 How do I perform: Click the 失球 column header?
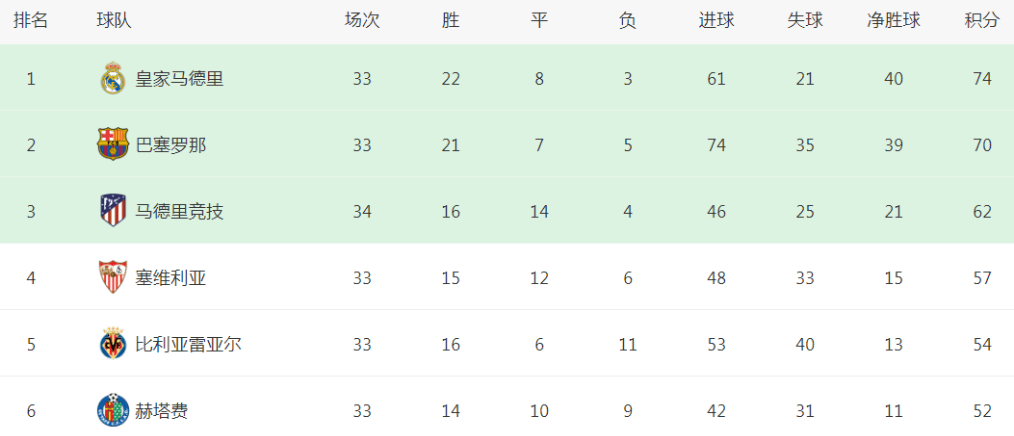point(805,21)
